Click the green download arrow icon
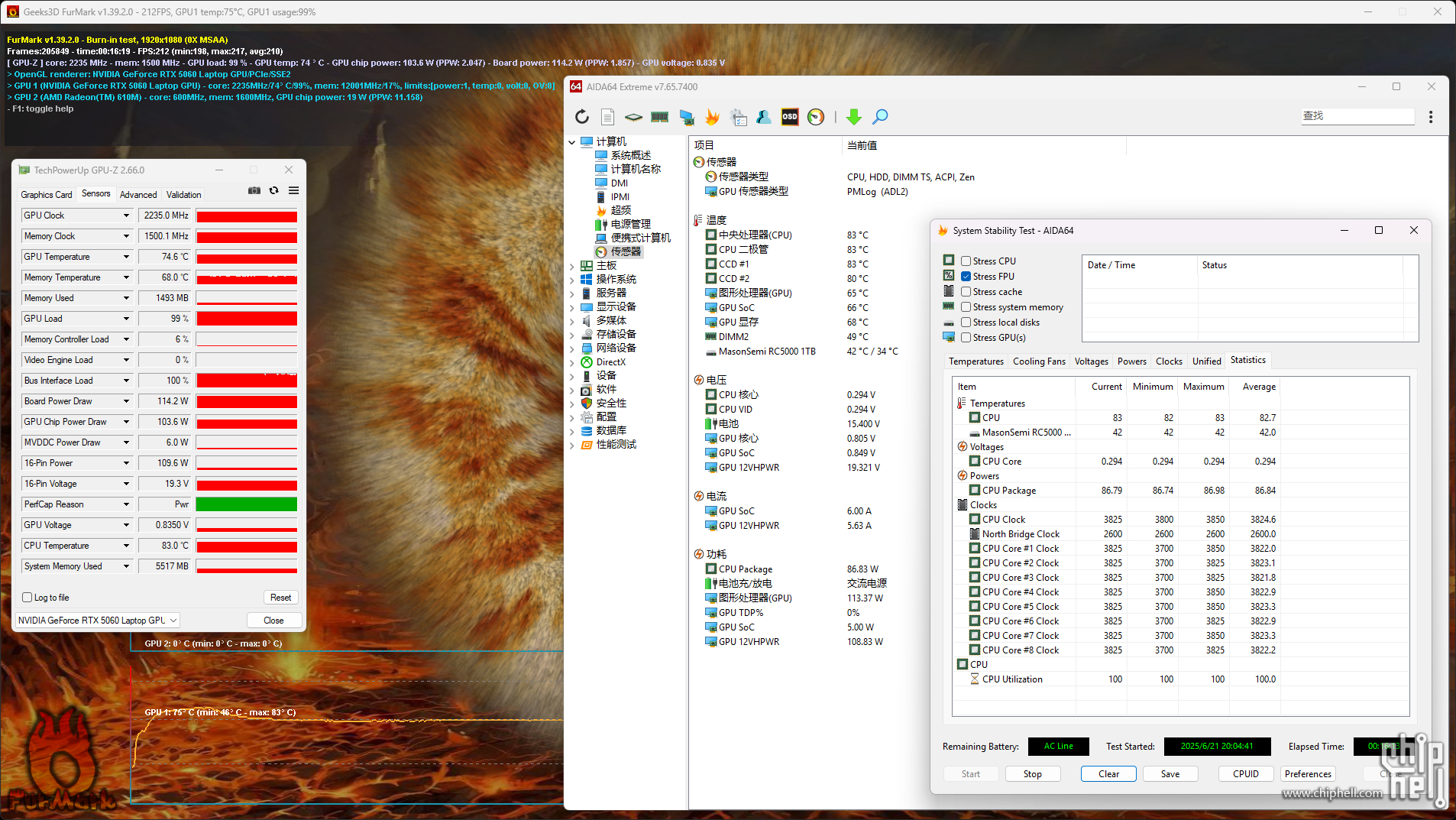1456x820 pixels. pos(854,117)
